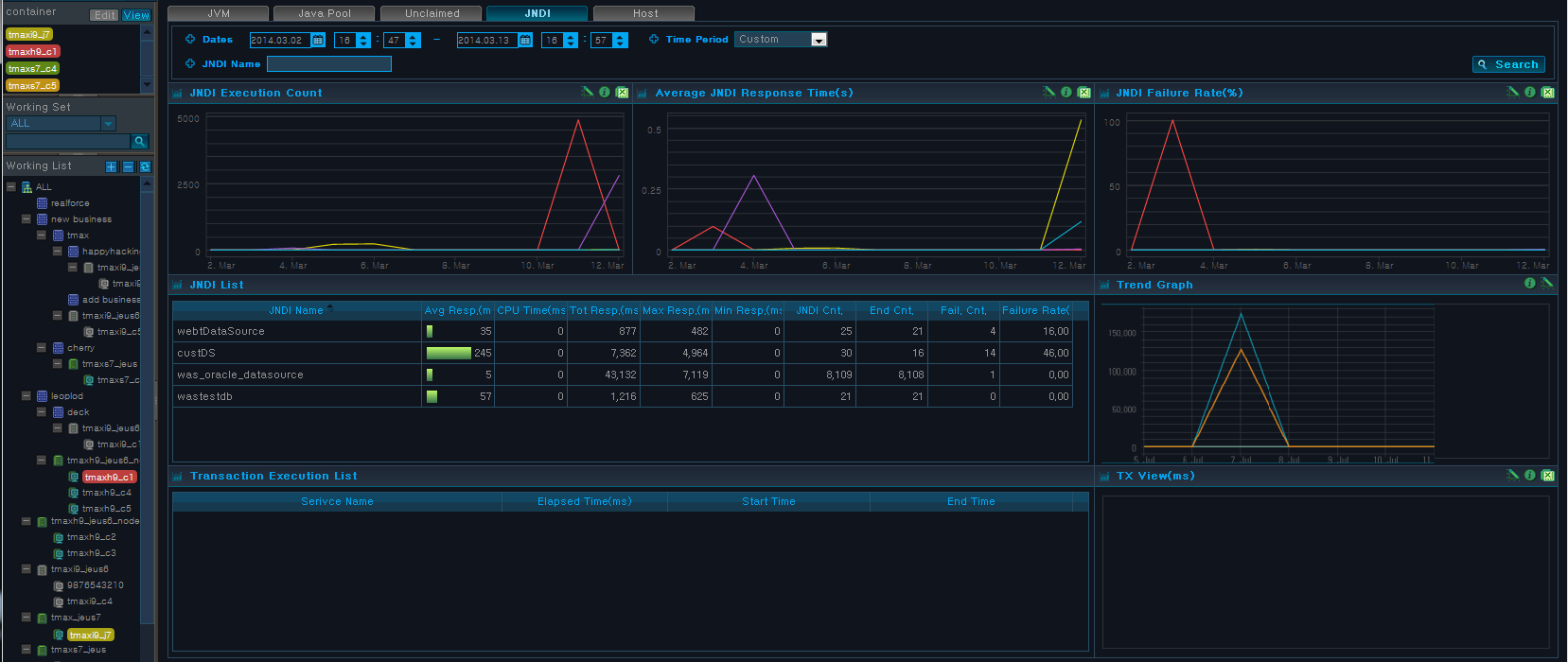Sort by Elapsed Time(ms) column
The image size is (1568, 662).
(x=584, y=501)
